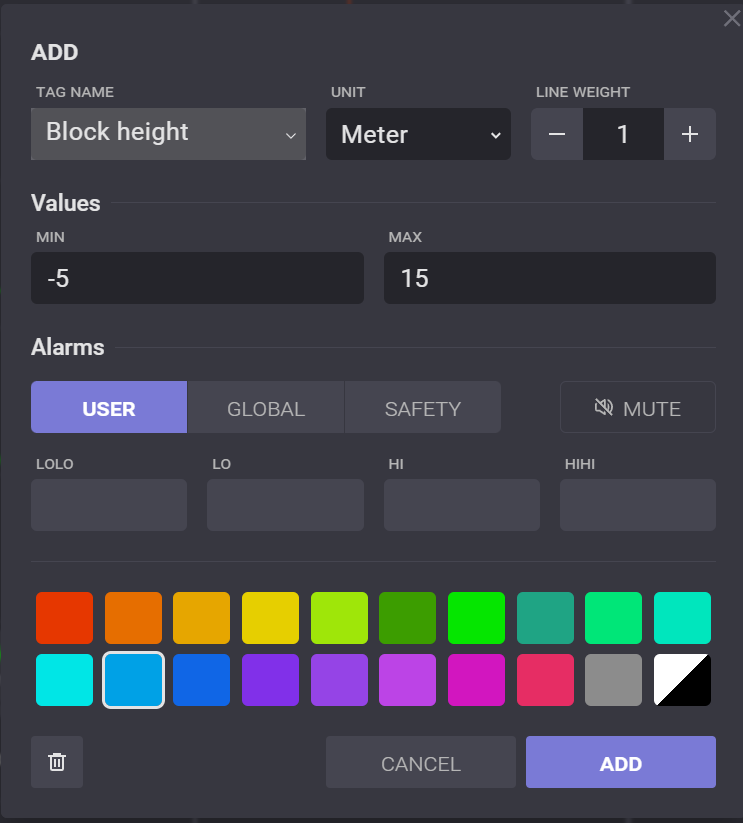Screen dimensions: 743x823
Task: Click the CANCEL button
Action: click(x=420, y=763)
